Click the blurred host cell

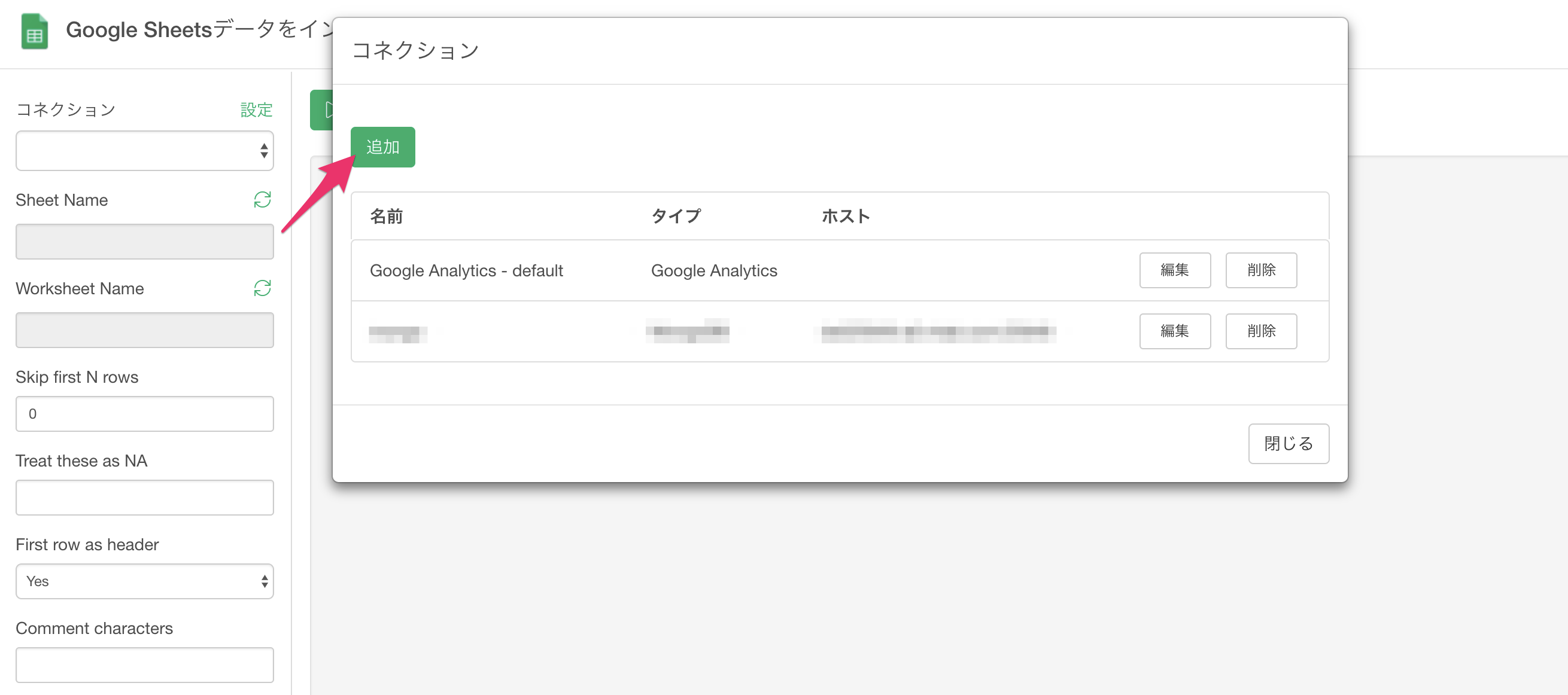938,331
